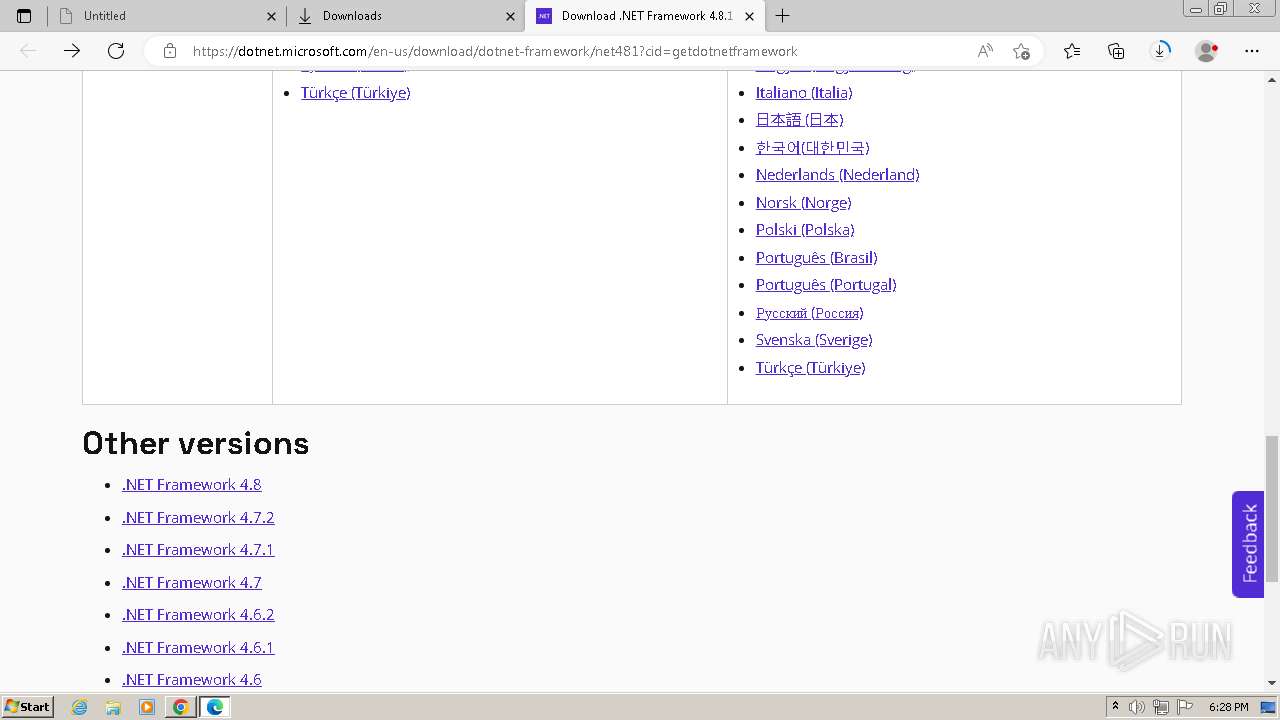The width and height of the screenshot is (1280, 720).
Task: Open the Svenska (Sverige) language pack
Action: click(x=813, y=340)
